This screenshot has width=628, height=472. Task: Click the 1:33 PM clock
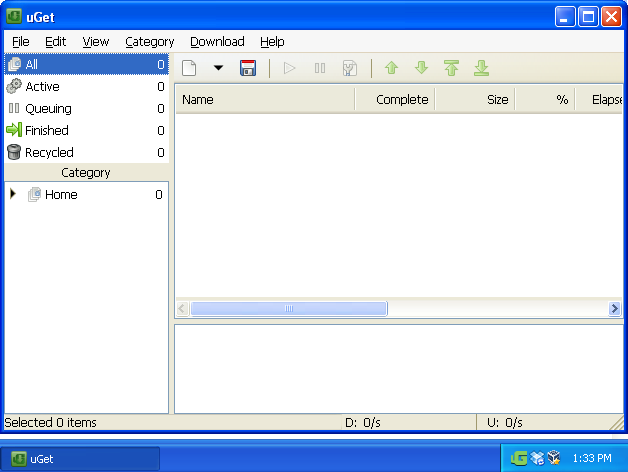point(592,458)
